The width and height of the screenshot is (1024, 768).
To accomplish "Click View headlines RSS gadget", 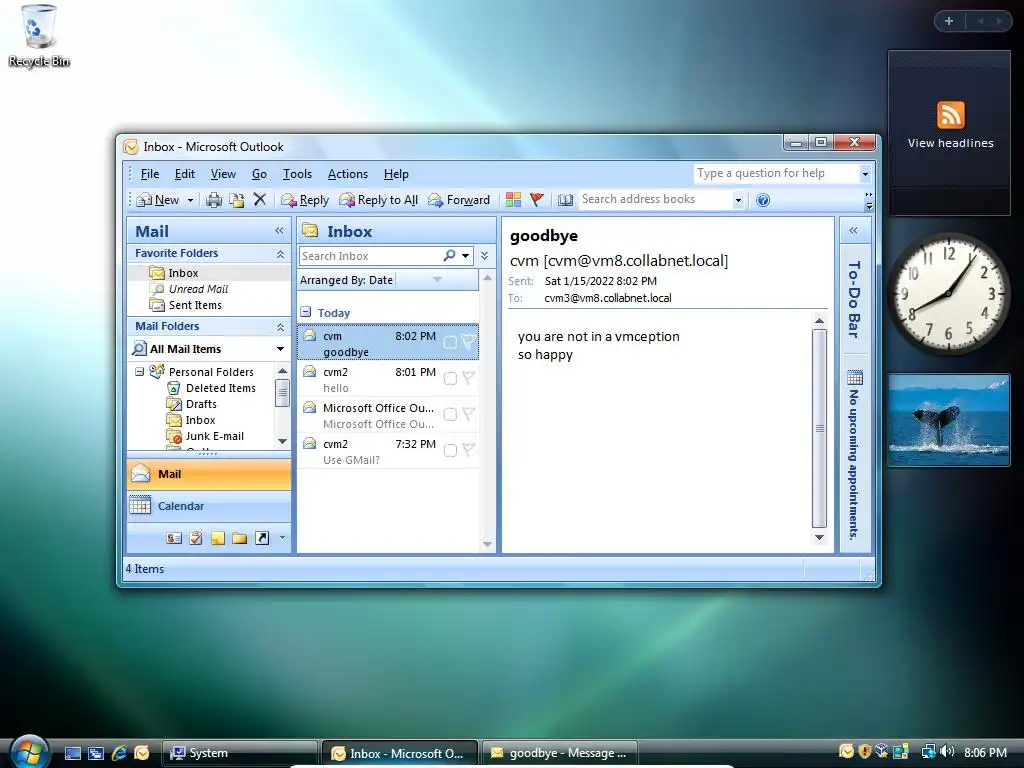I will [x=950, y=125].
